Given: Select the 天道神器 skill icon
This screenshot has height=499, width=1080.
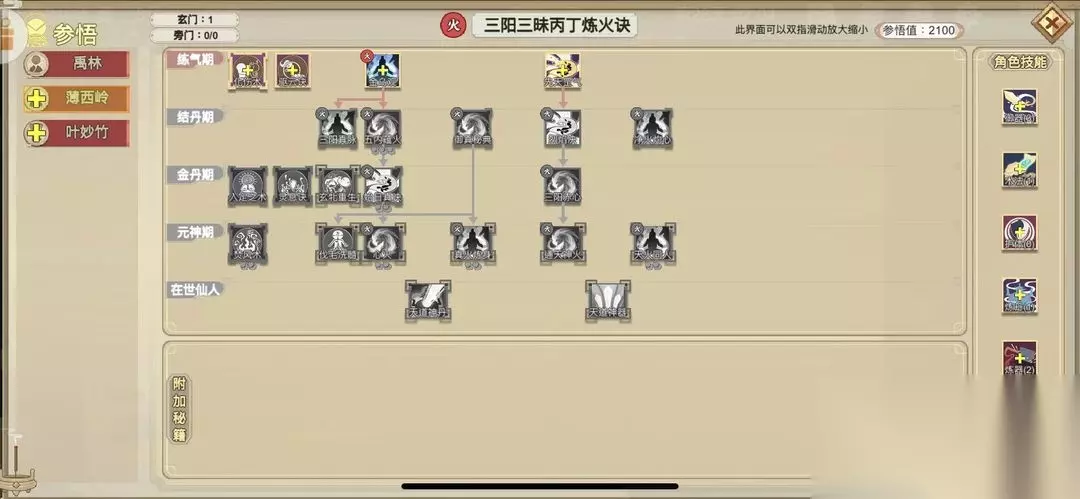Looking at the screenshot, I should point(608,301).
